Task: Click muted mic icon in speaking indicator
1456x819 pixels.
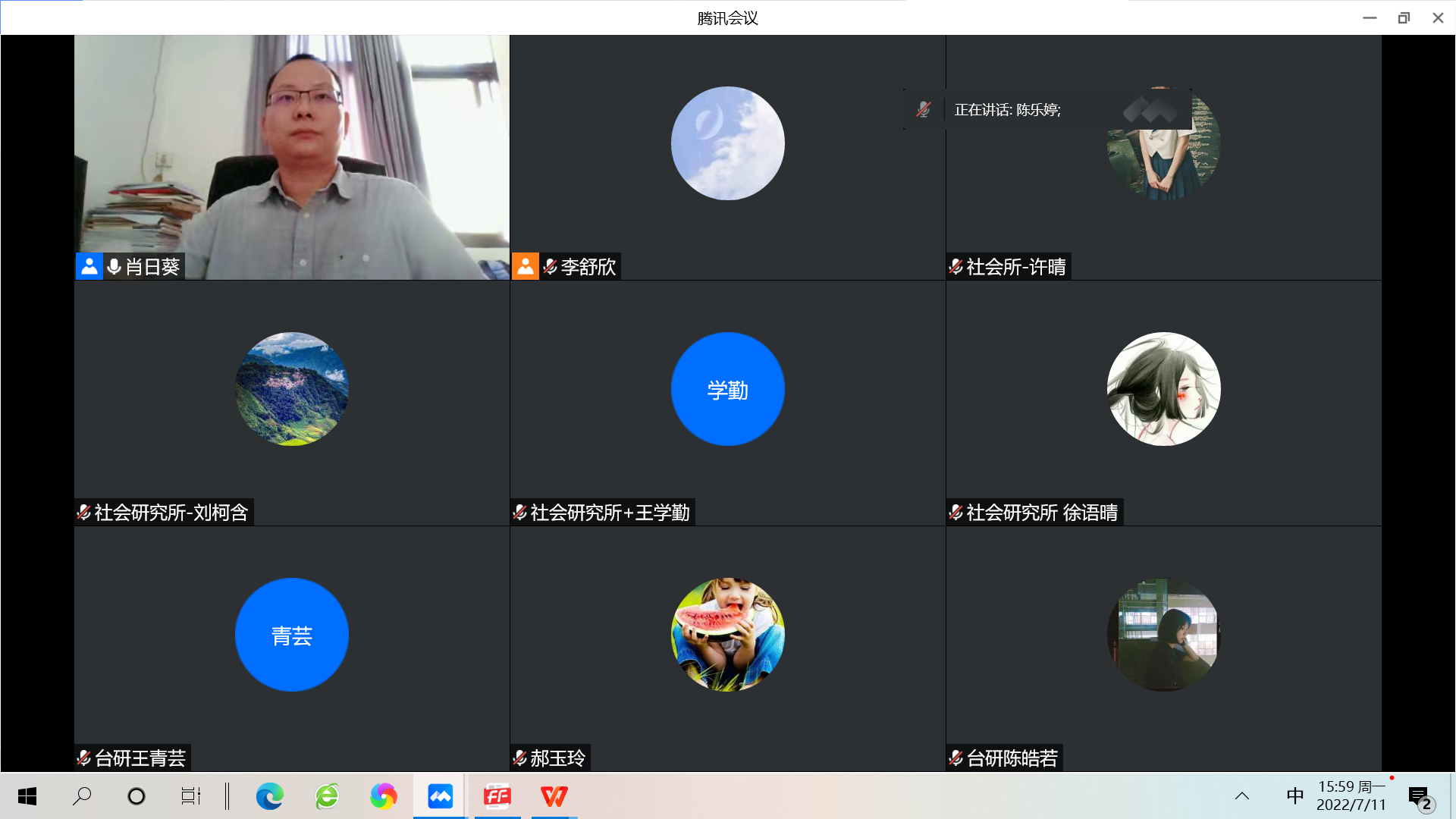Action: pos(923,109)
